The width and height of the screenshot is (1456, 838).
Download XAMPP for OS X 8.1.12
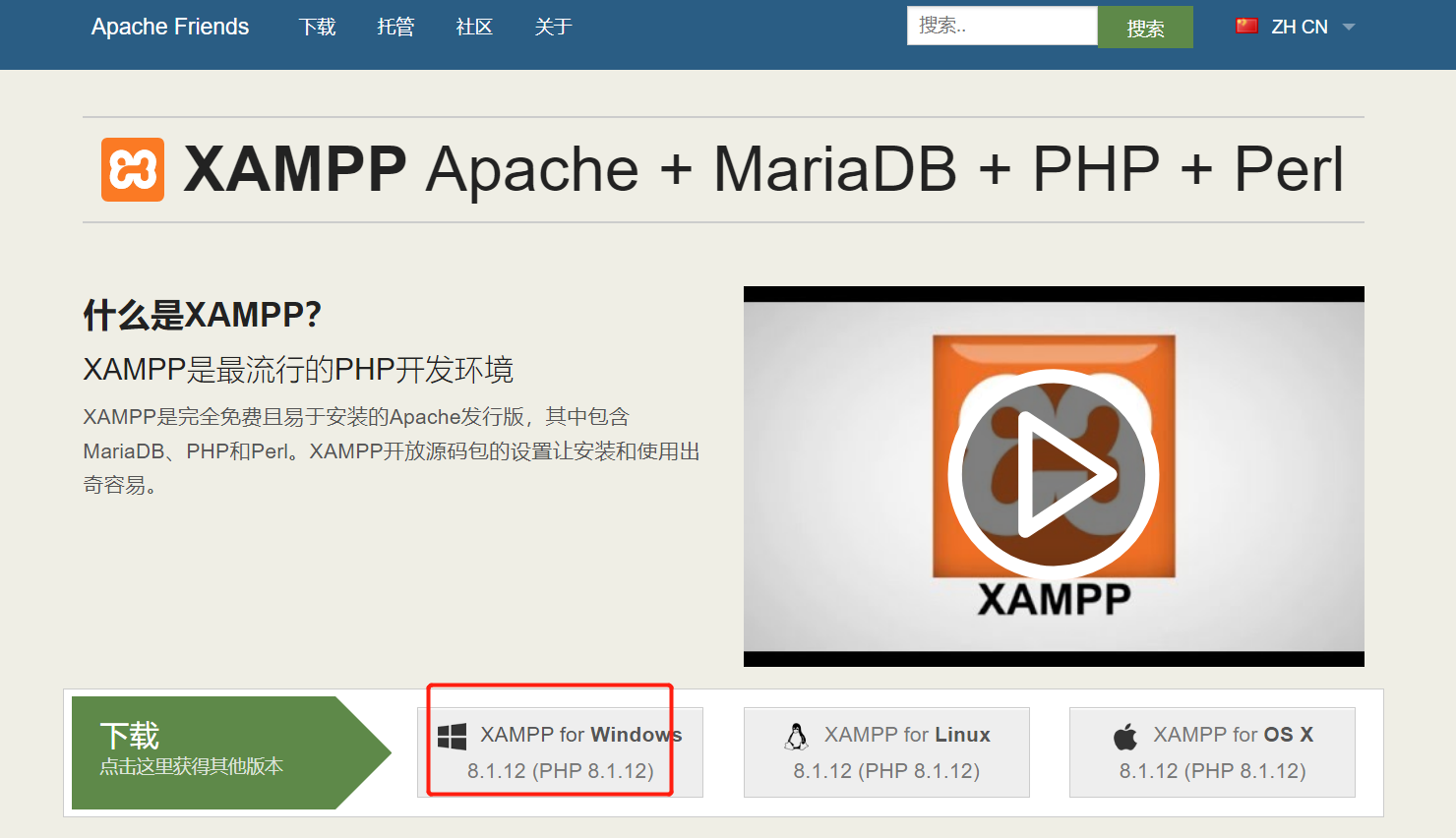point(1212,752)
